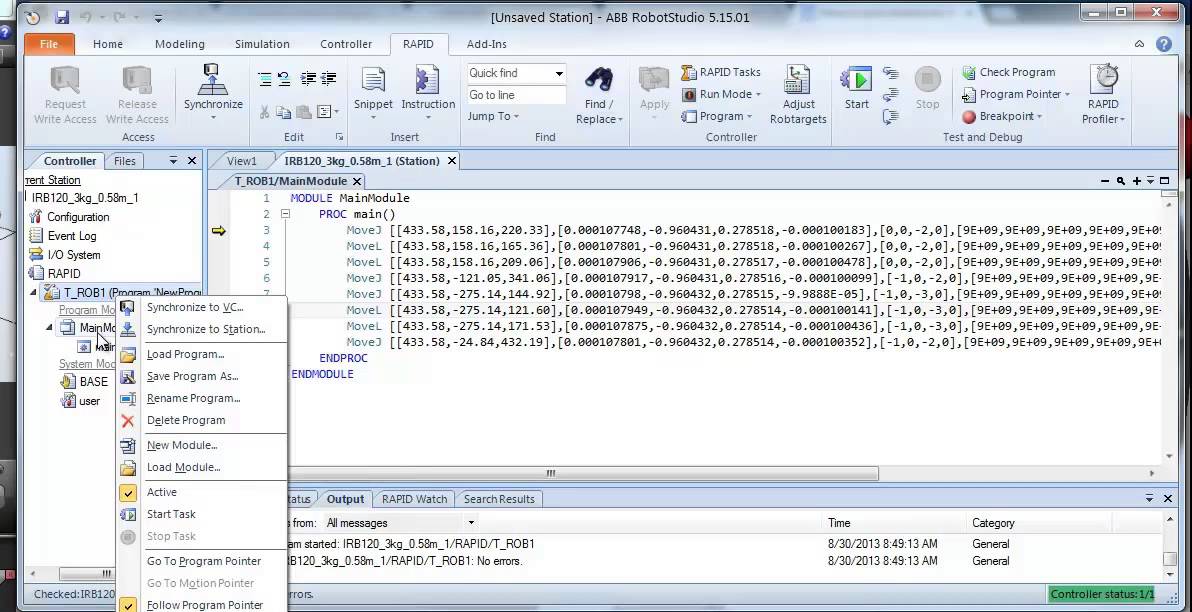Click the Step Over icon
The height and width of the screenshot is (612, 1192).
(891, 95)
